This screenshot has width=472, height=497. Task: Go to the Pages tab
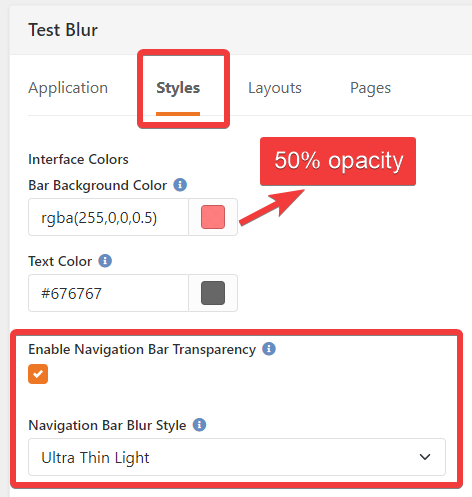point(370,88)
